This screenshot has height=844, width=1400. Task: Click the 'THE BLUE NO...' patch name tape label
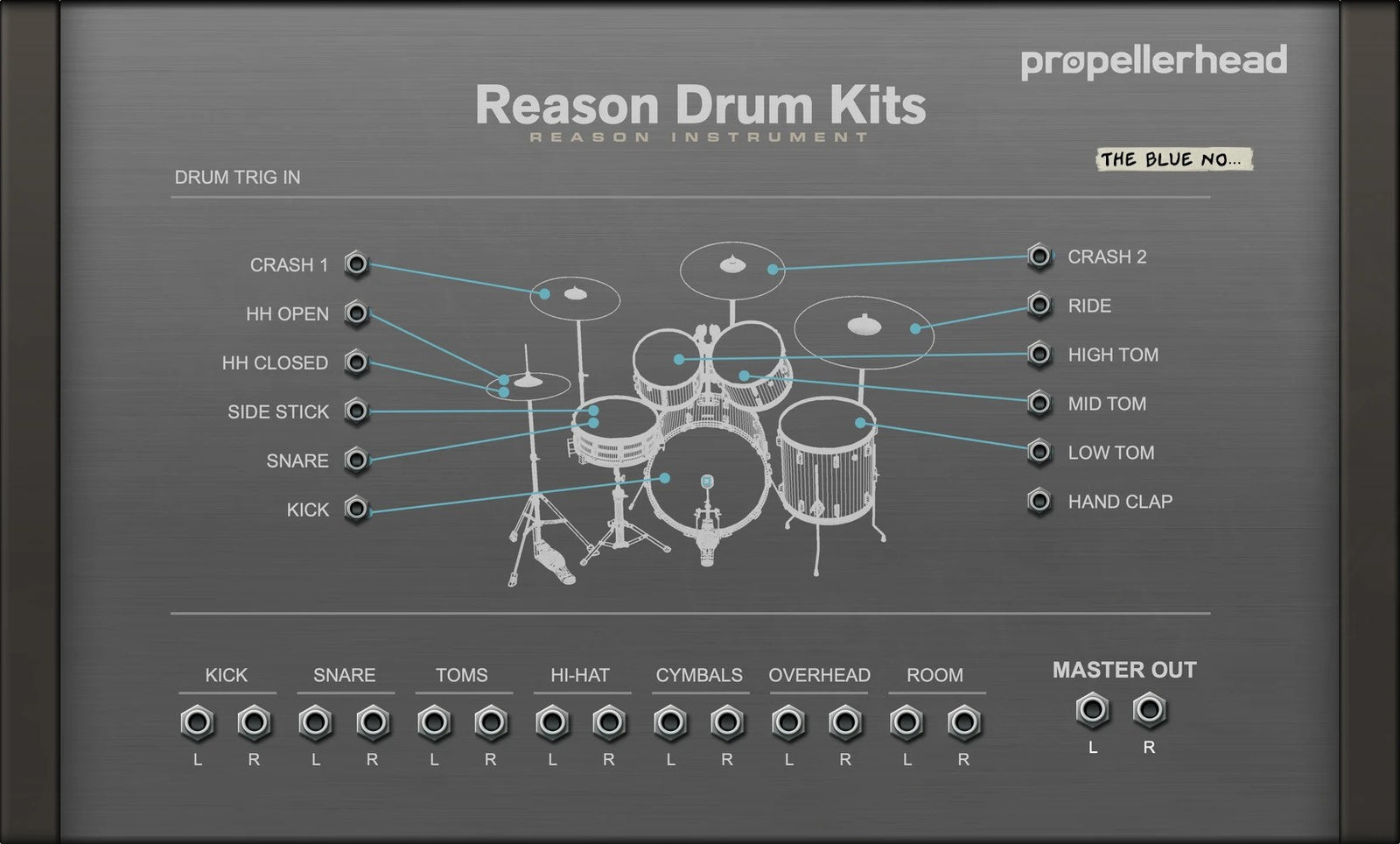click(1174, 159)
